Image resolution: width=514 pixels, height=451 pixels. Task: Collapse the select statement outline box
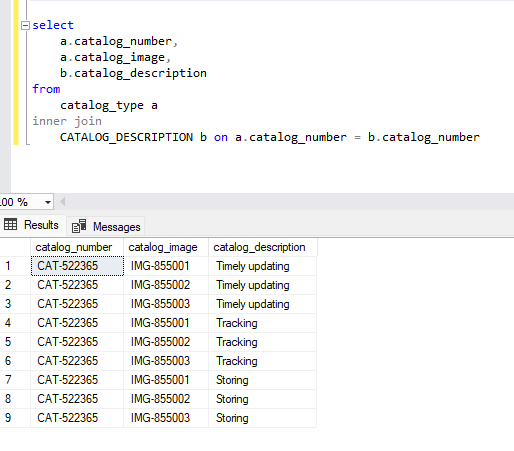(x=25, y=25)
